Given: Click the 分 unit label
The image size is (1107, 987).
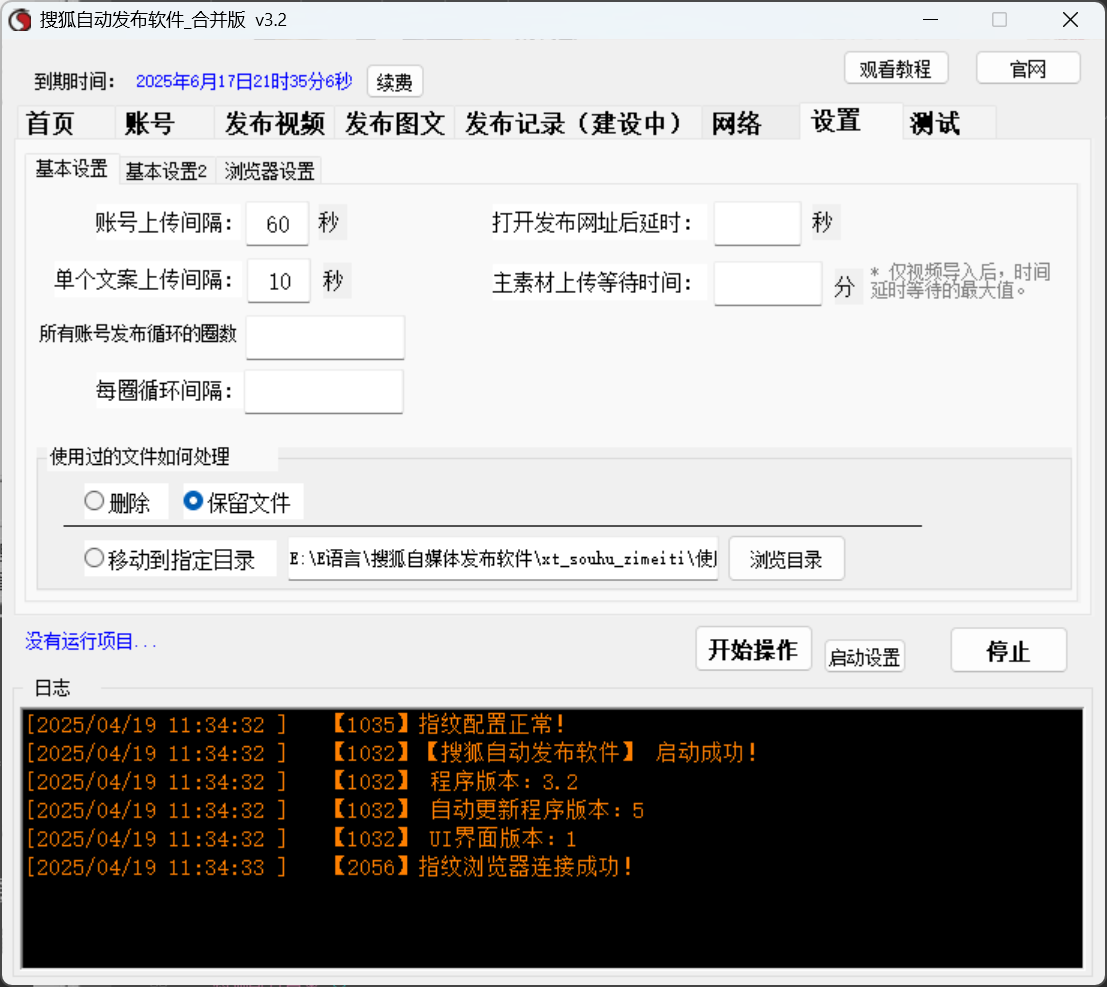Looking at the screenshot, I should (844, 287).
